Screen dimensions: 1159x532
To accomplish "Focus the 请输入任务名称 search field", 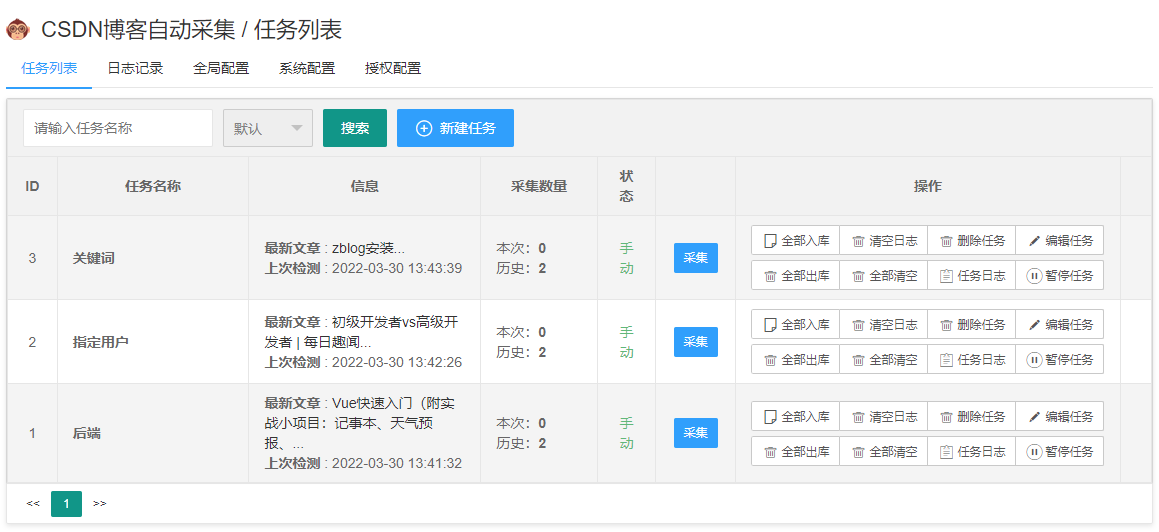I will click(118, 128).
